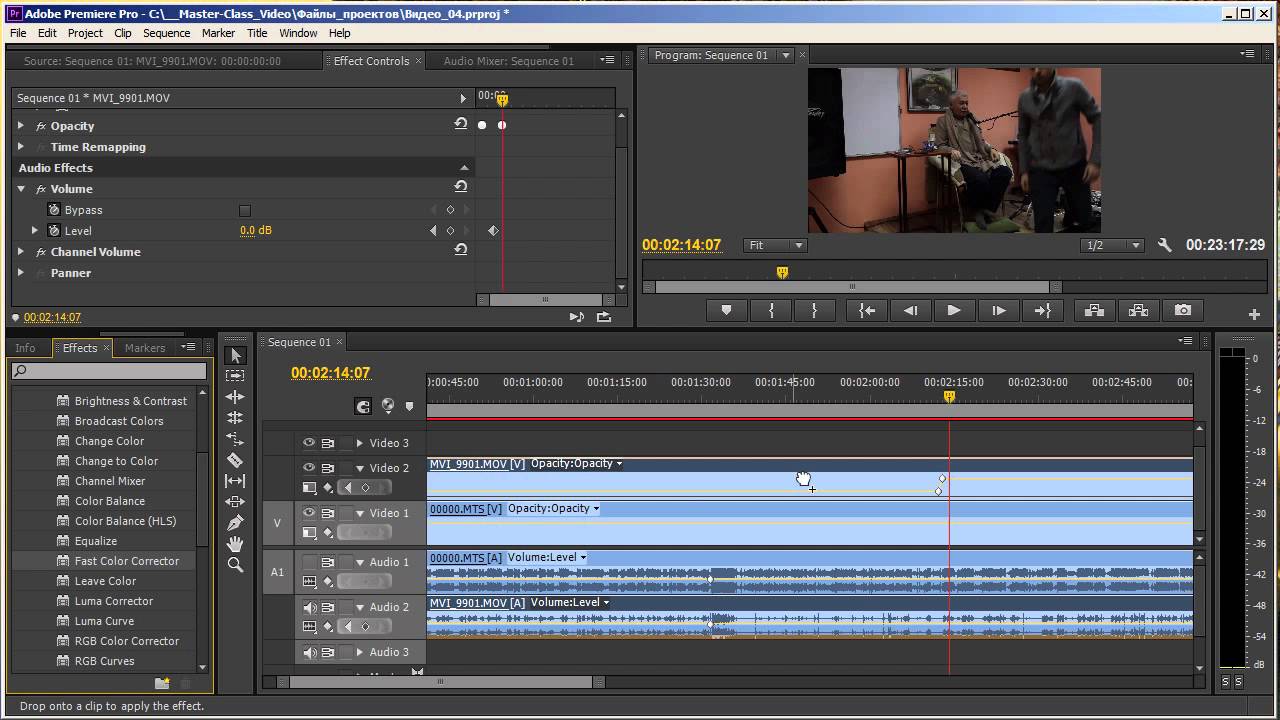Hide the Video 2 track eye

pos(309,468)
